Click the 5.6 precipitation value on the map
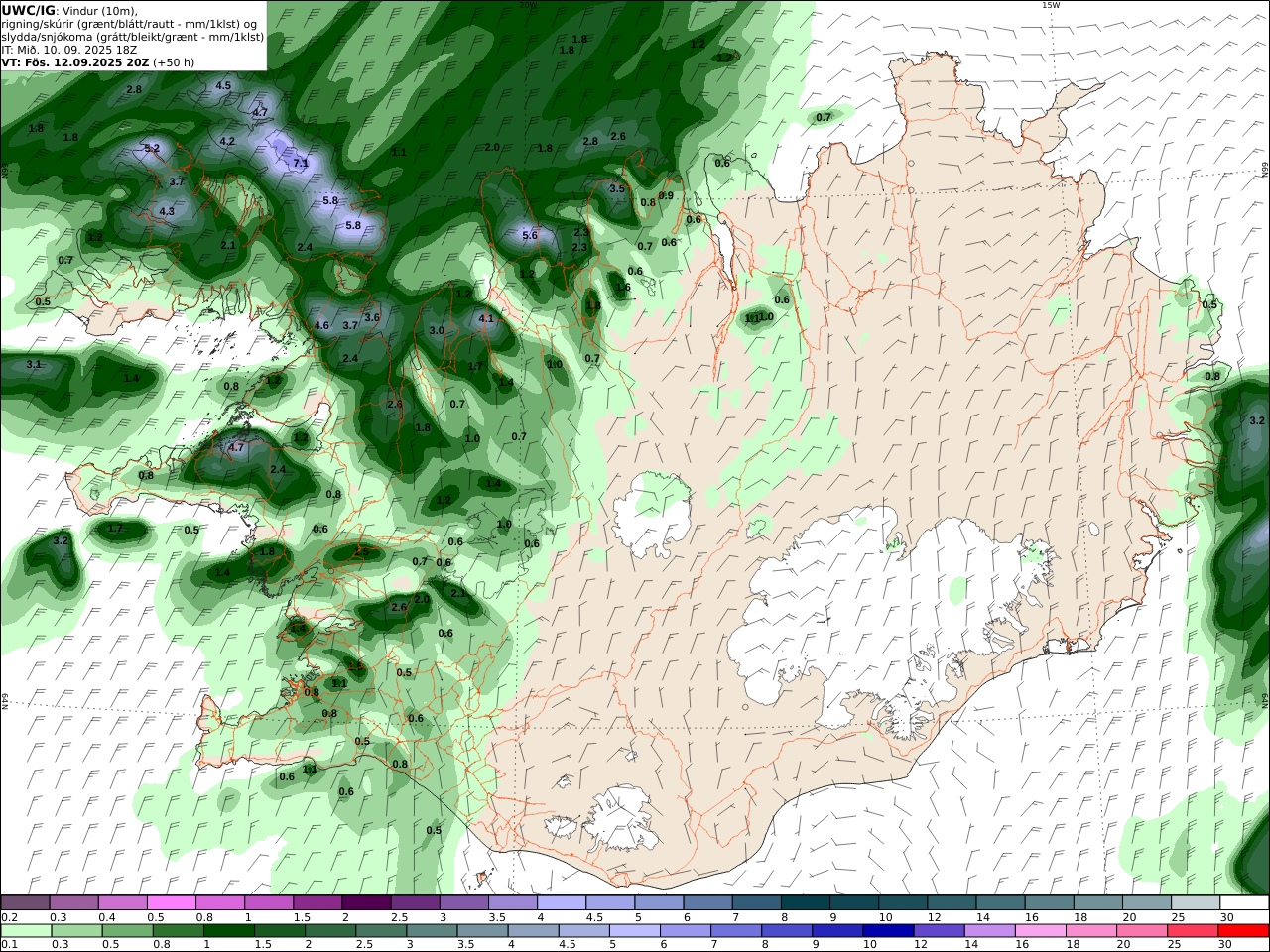Image resolution: width=1270 pixels, height=952 pixels. (x=530, y=235)
